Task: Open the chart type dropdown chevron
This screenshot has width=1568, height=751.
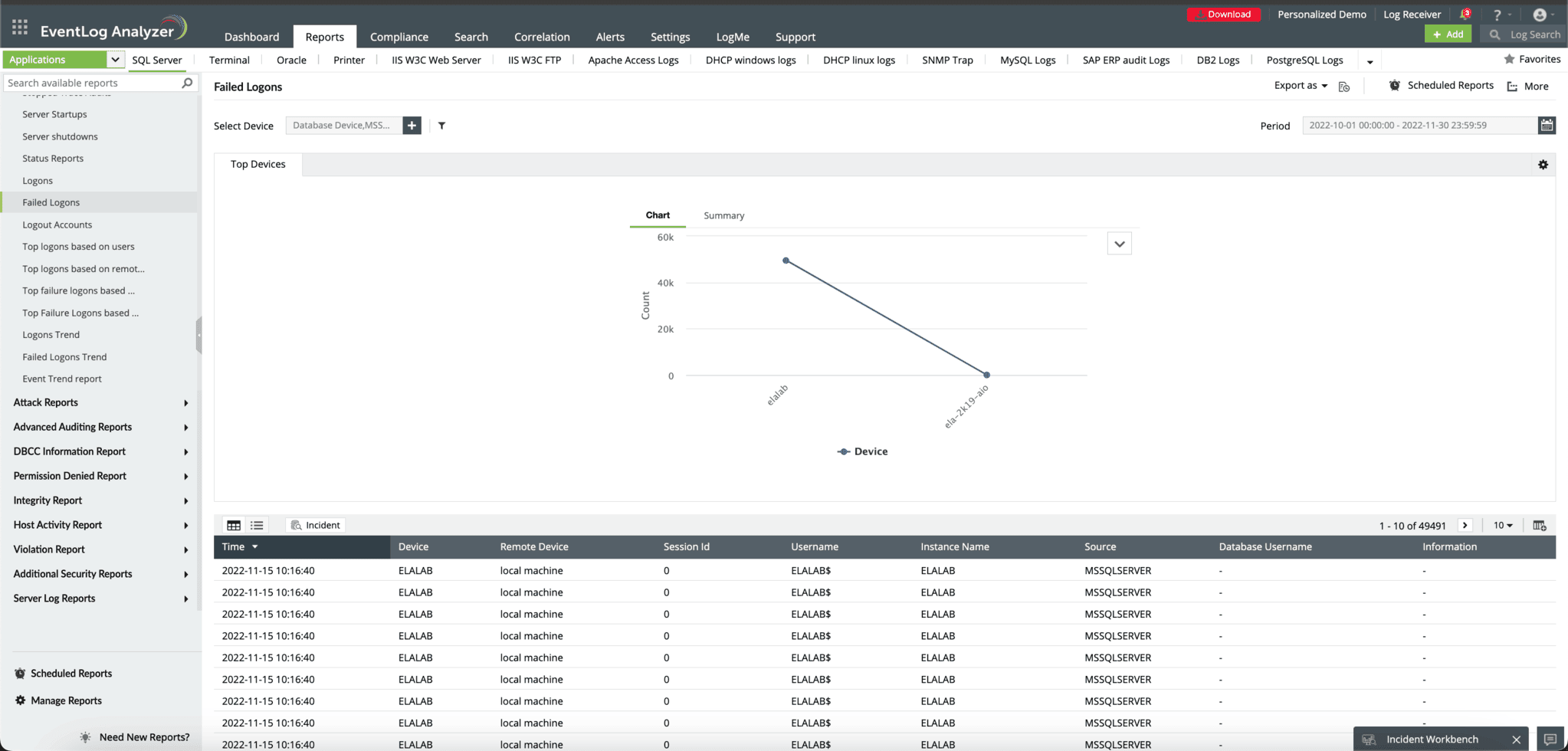Action: tap(1119, 244)
